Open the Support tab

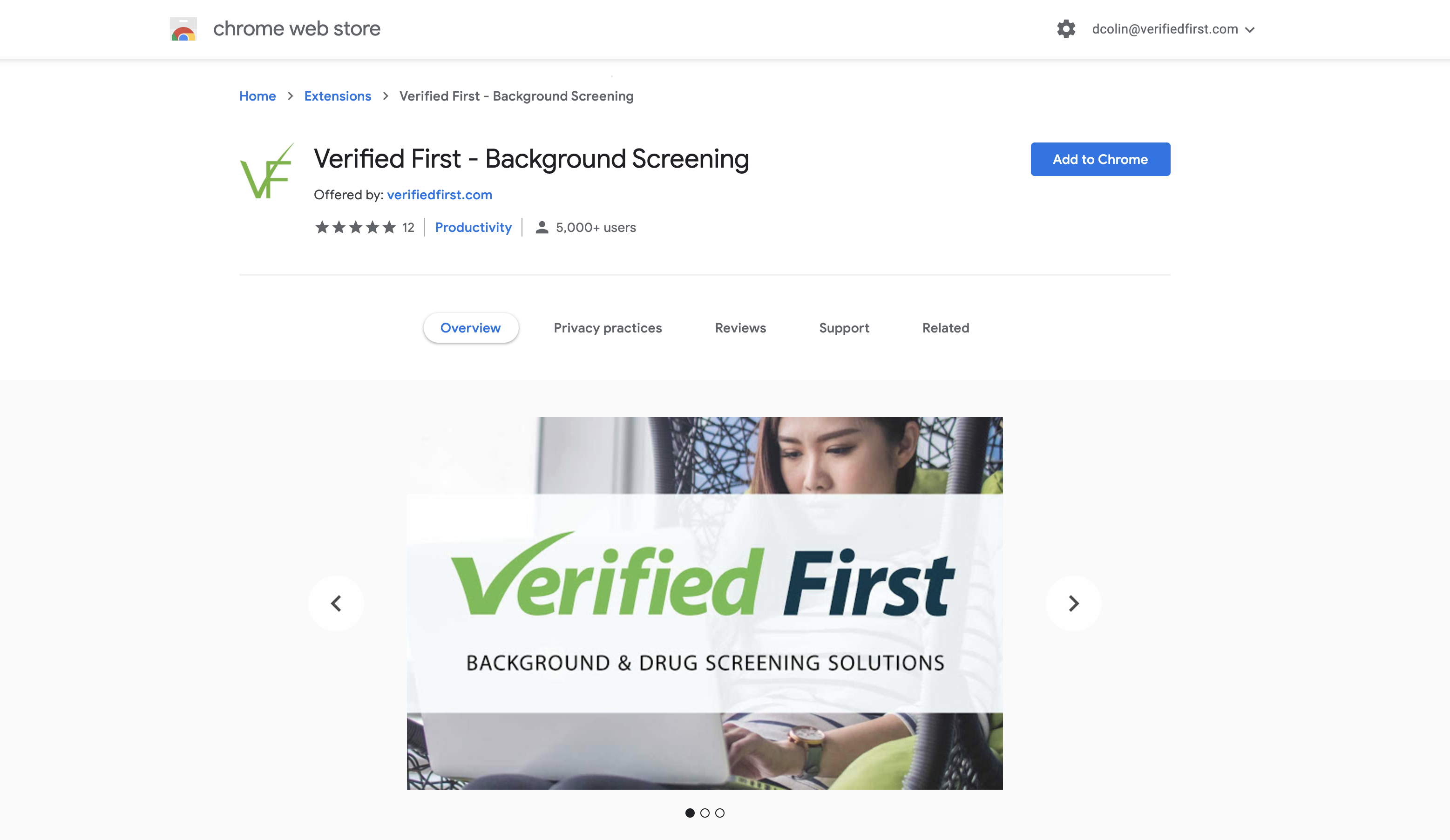(x=844, y=328)
